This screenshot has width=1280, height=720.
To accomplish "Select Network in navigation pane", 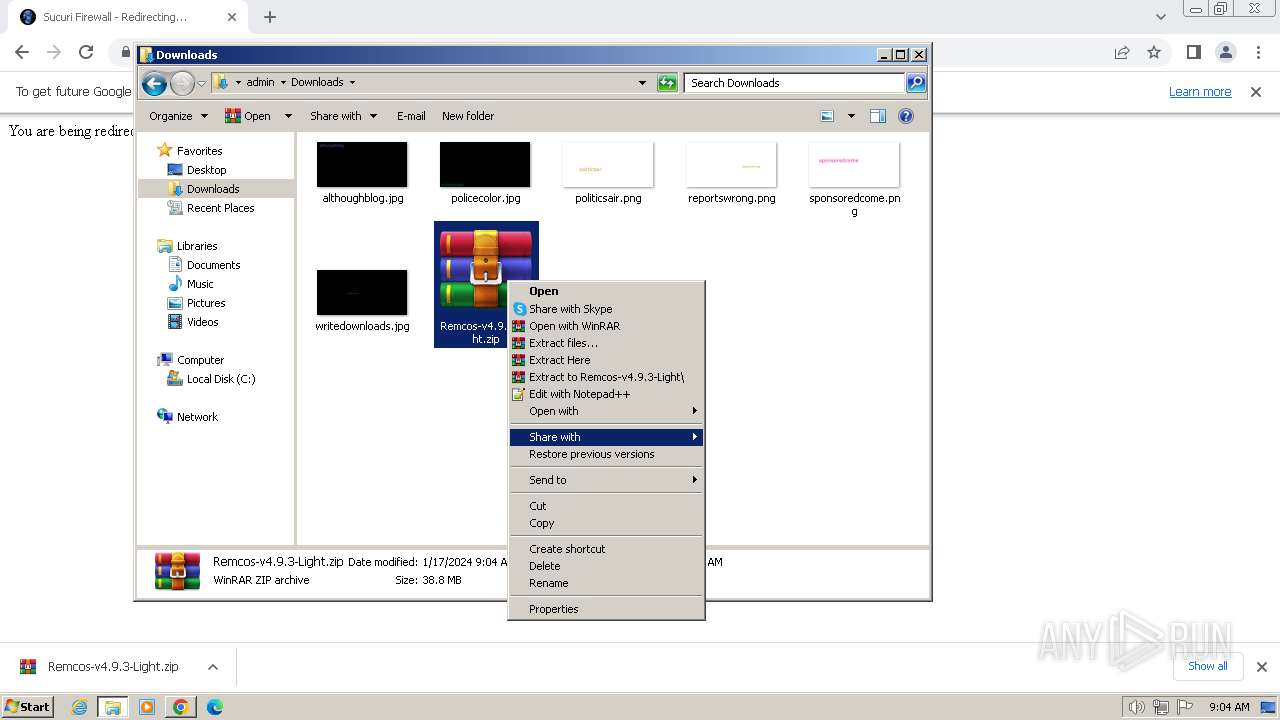I will click(197, 417).
